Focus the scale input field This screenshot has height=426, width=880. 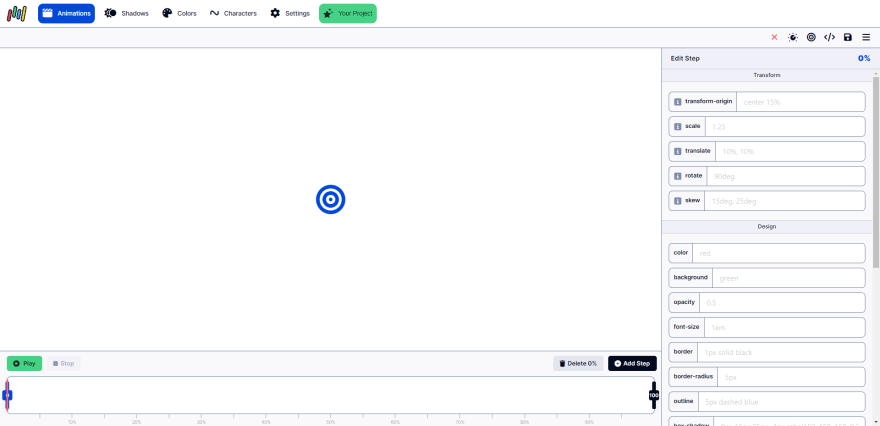[x=785, y=127]
